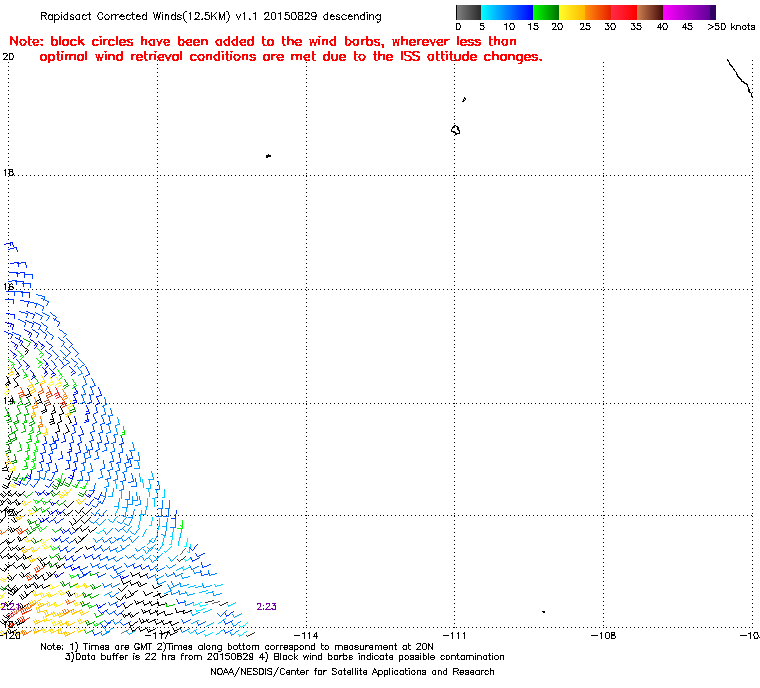Click the red "optimal wind retrieval conditions" line
This screenshot has height=688, width=760.
(291, 57)
